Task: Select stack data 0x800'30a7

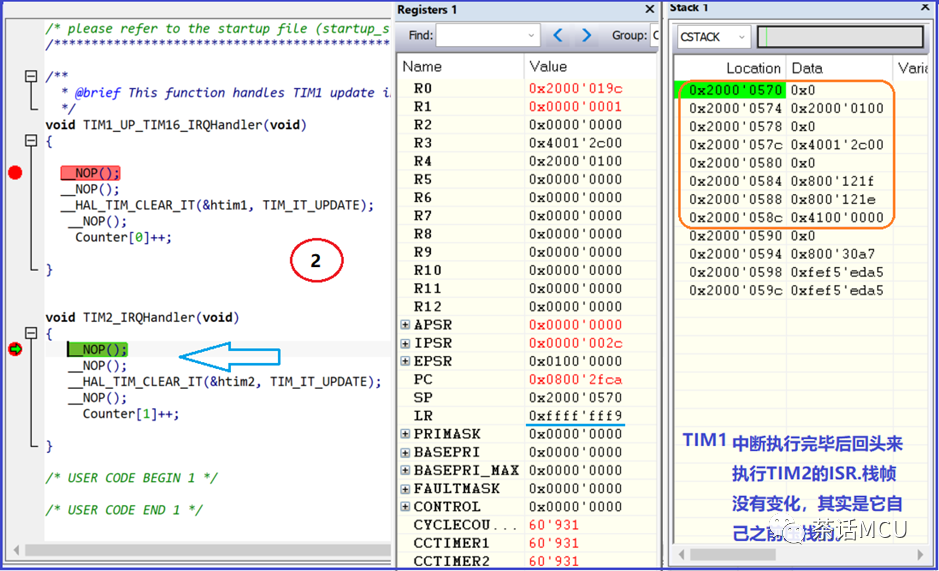Action: point(832,254)
